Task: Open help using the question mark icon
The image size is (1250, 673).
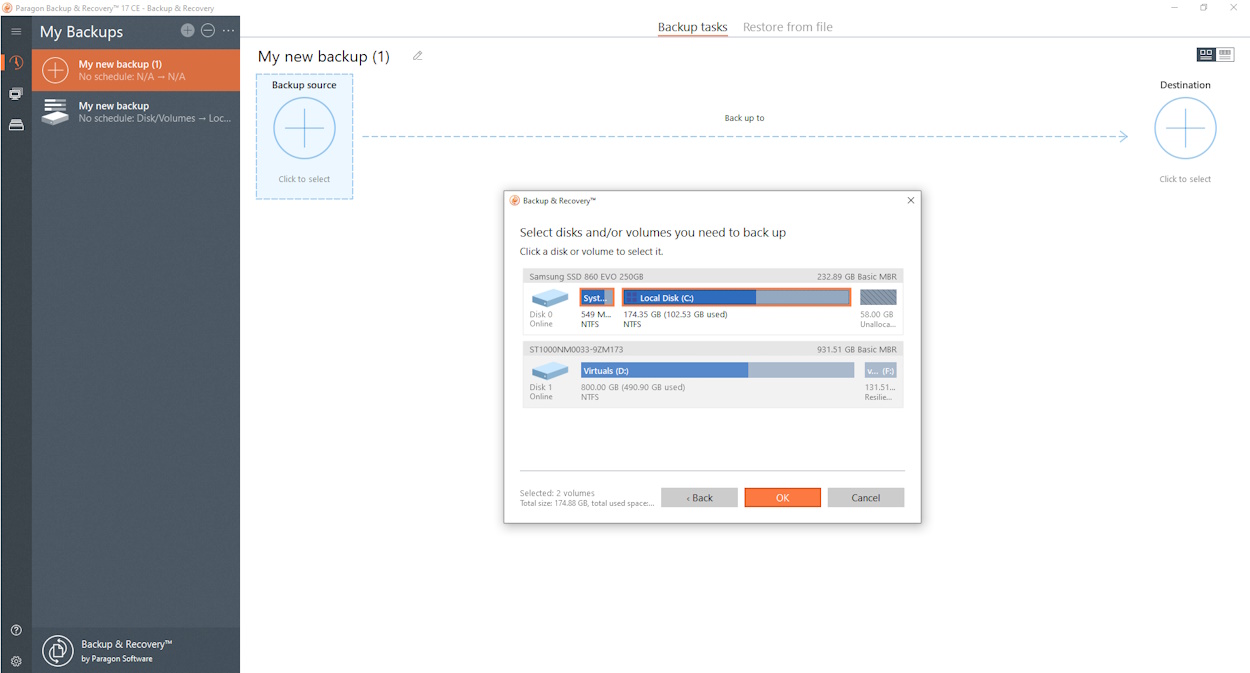Action: click(15, 630)
